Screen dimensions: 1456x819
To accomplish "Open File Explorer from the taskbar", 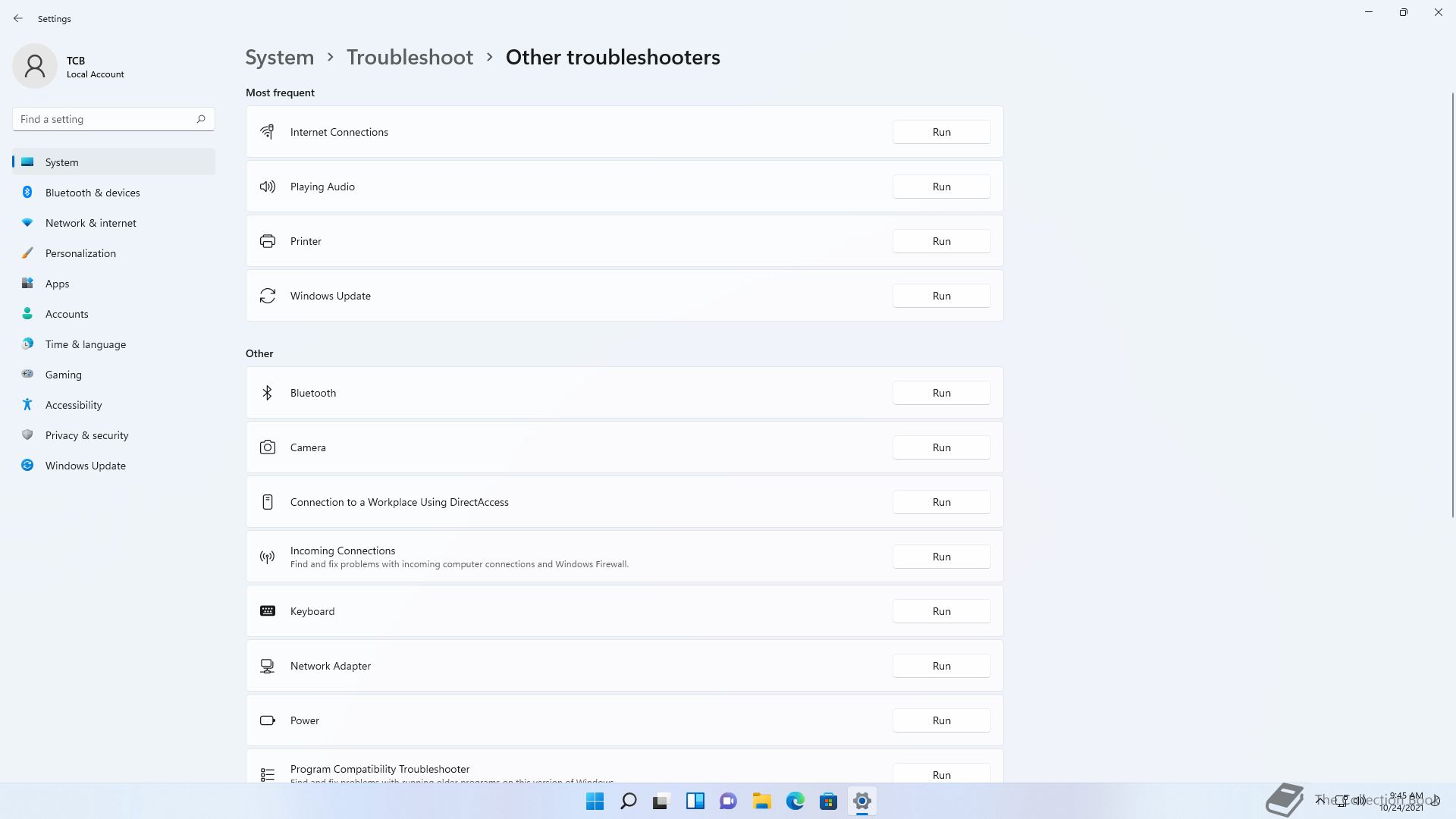I will coord(761,801).
